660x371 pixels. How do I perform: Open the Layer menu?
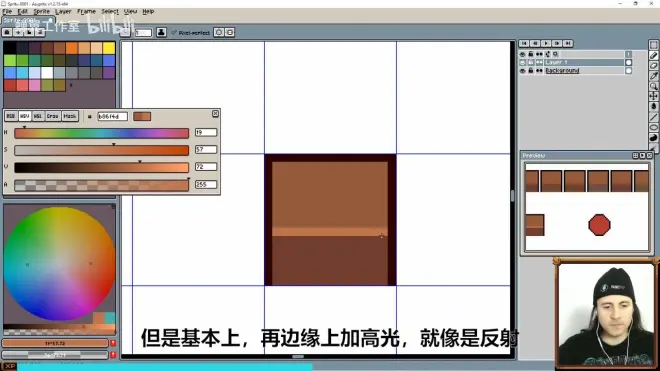pos(63,11)
